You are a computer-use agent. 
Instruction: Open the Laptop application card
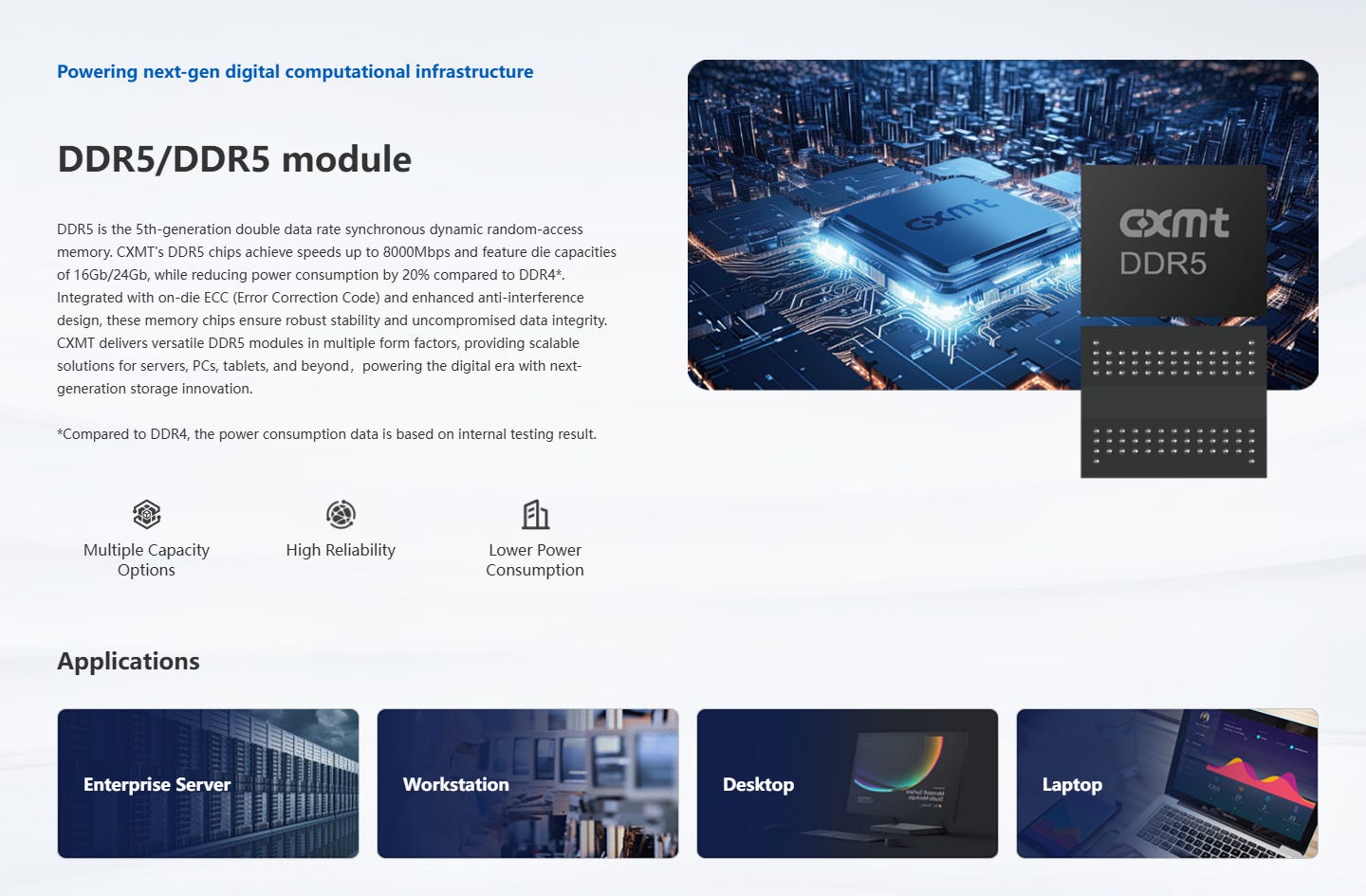click(1167, 783)
